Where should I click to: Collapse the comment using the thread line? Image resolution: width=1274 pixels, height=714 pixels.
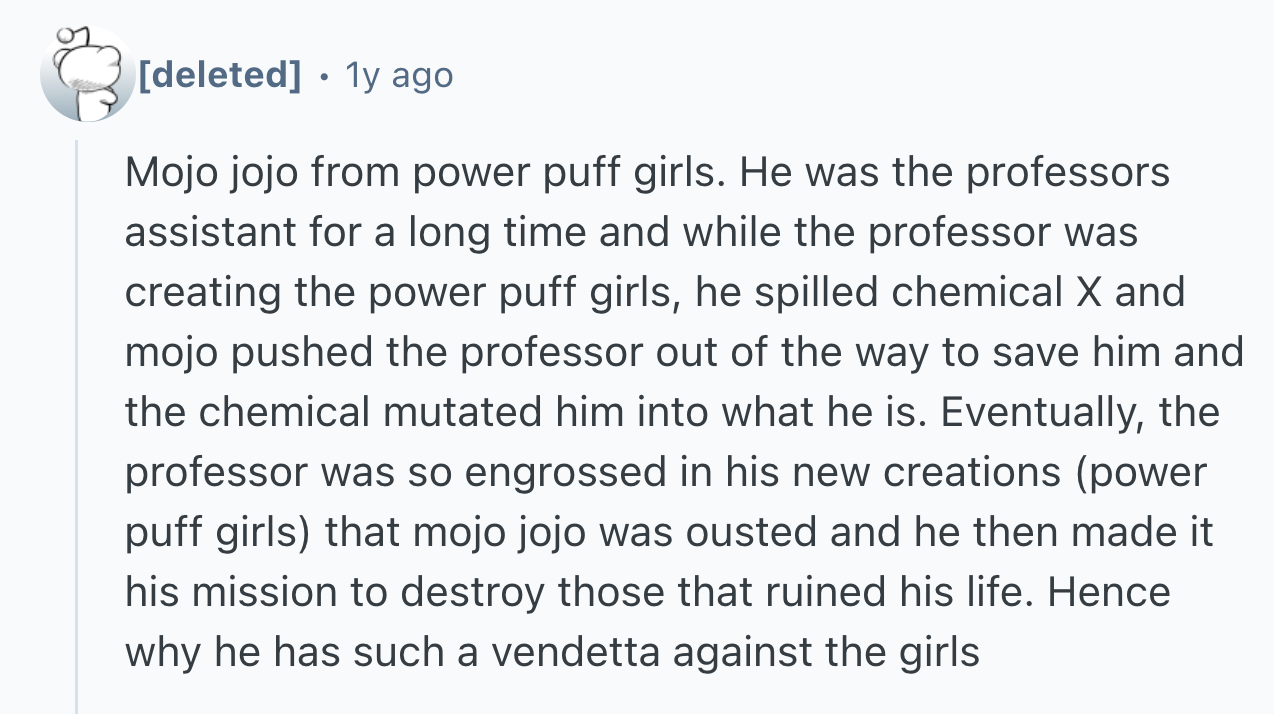(x=77, y=420)
